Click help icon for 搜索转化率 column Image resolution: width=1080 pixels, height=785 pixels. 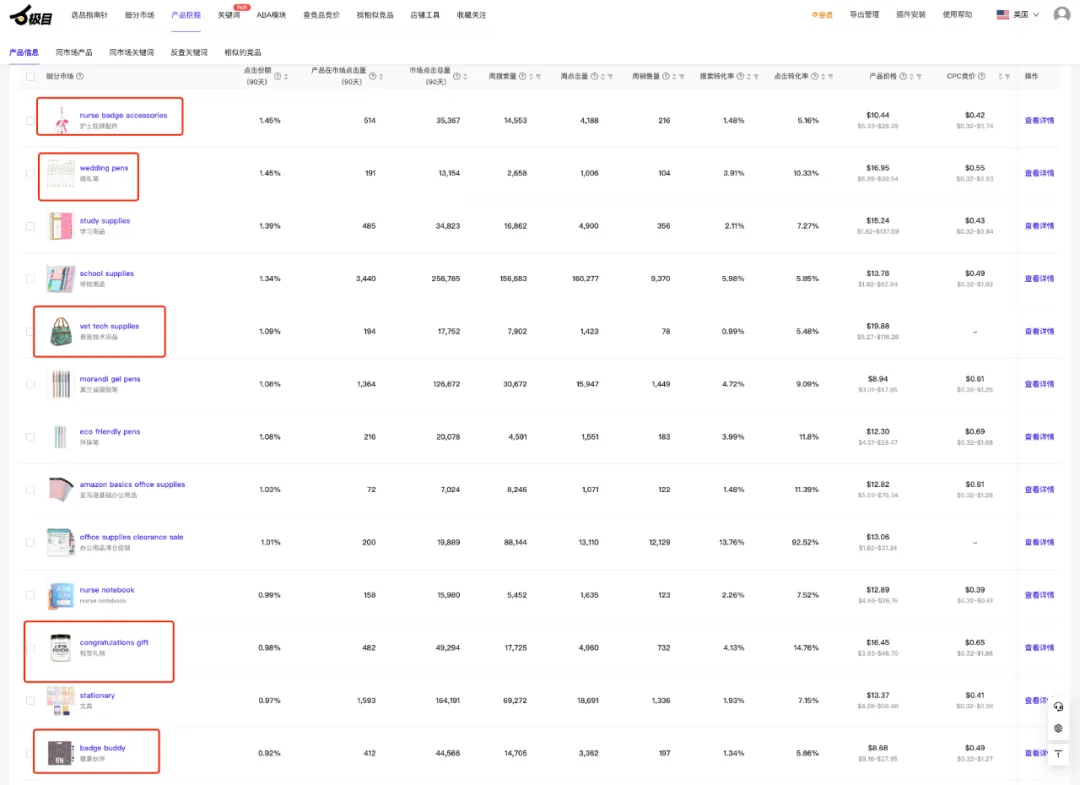(740, 76)
